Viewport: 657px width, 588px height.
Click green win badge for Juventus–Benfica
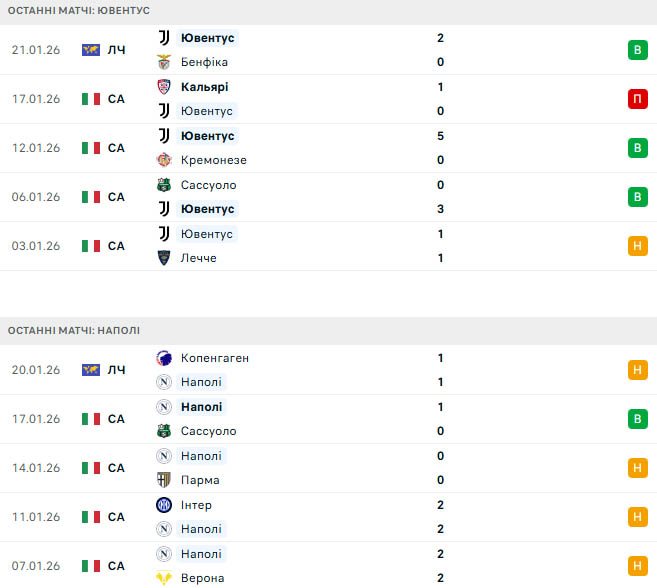point(637,50)
